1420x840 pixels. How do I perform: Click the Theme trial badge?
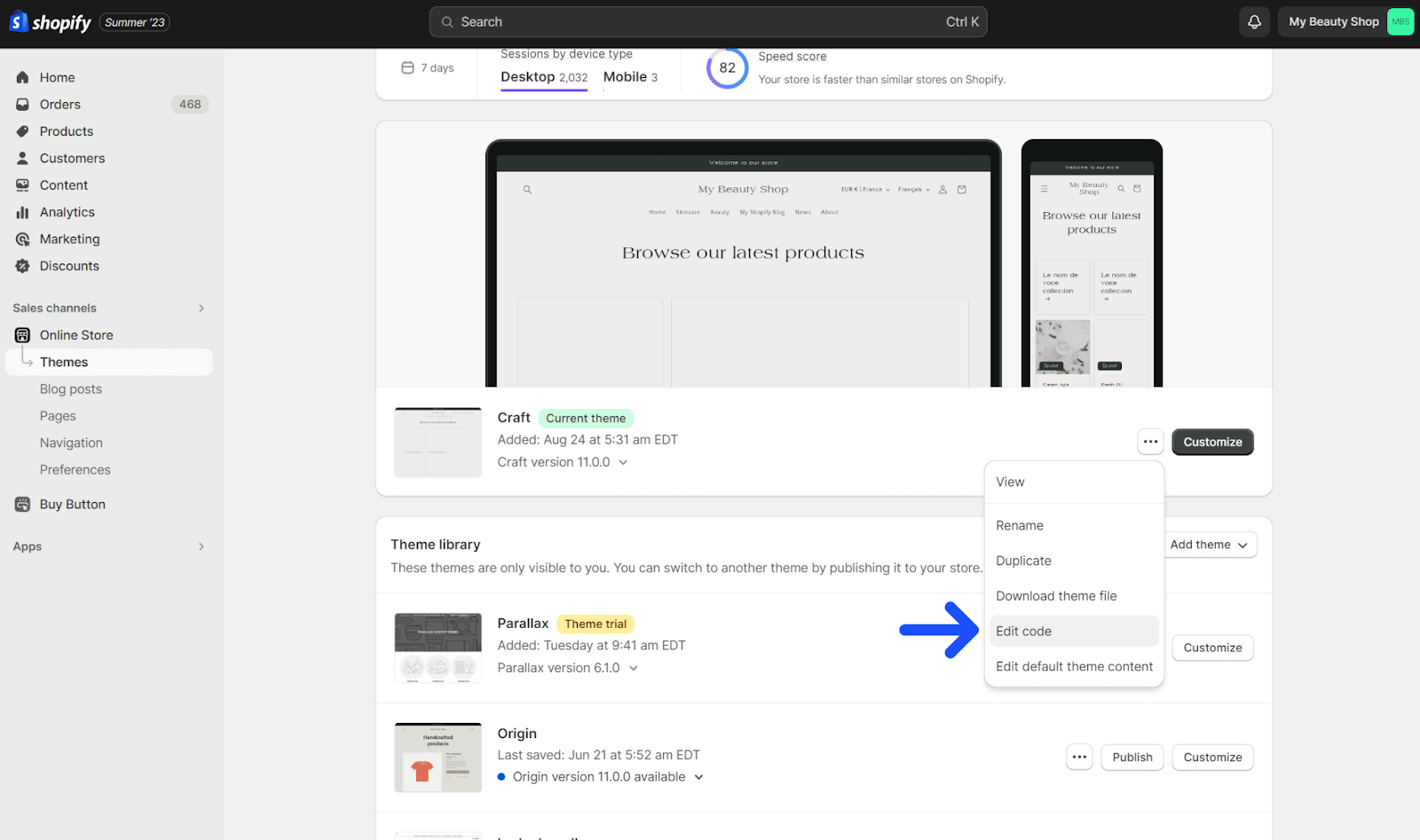click(x=596, y=624)
